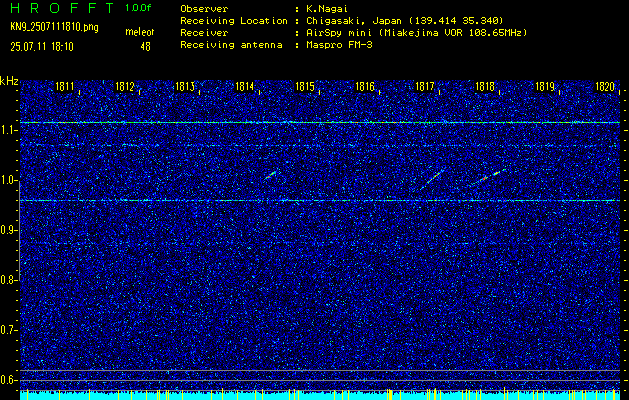Click the Observer field label
Image resolution: width=629 pixels, height=400 pixels.
coord(204,8)
